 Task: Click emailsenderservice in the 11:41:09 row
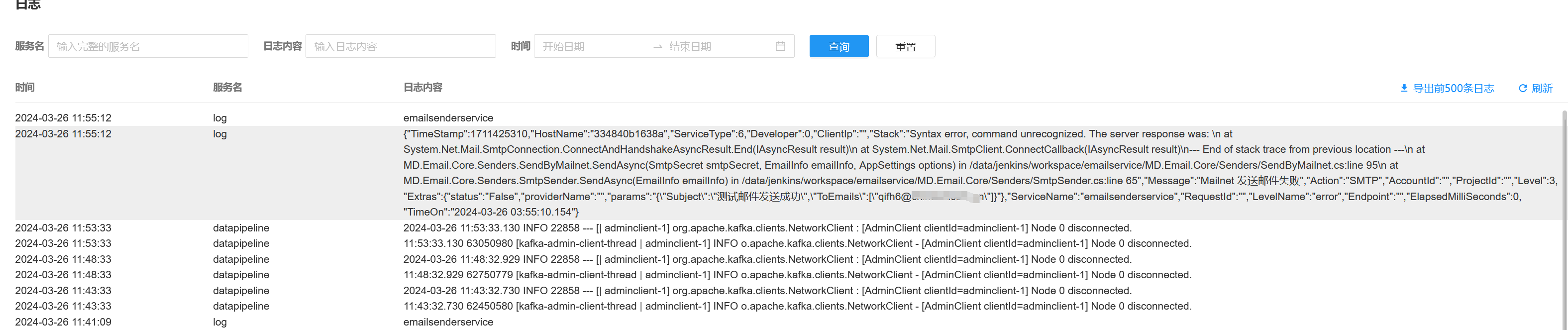point(448,322)
